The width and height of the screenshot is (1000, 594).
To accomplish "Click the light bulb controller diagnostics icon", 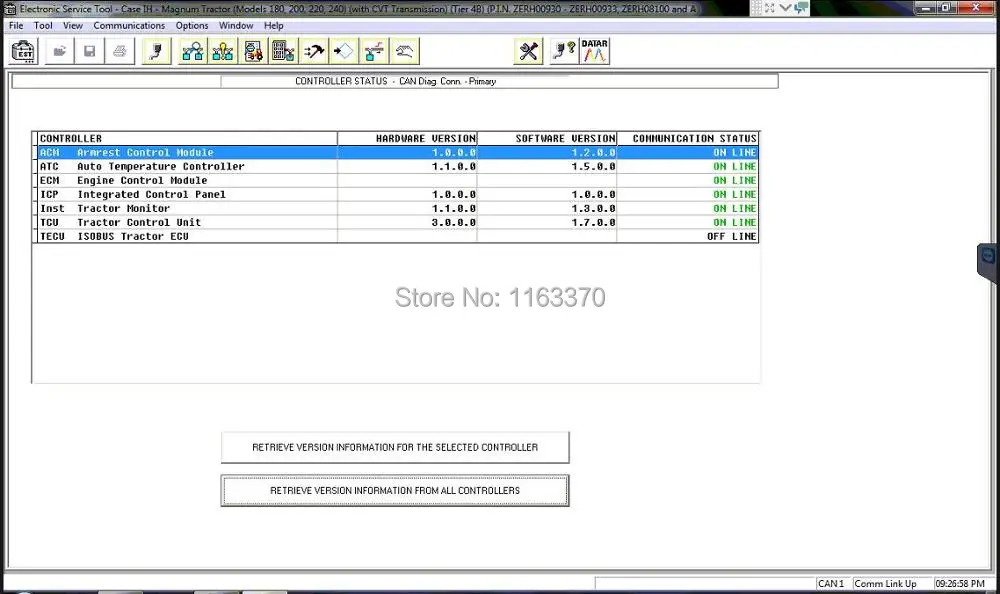I will point(223,52).
